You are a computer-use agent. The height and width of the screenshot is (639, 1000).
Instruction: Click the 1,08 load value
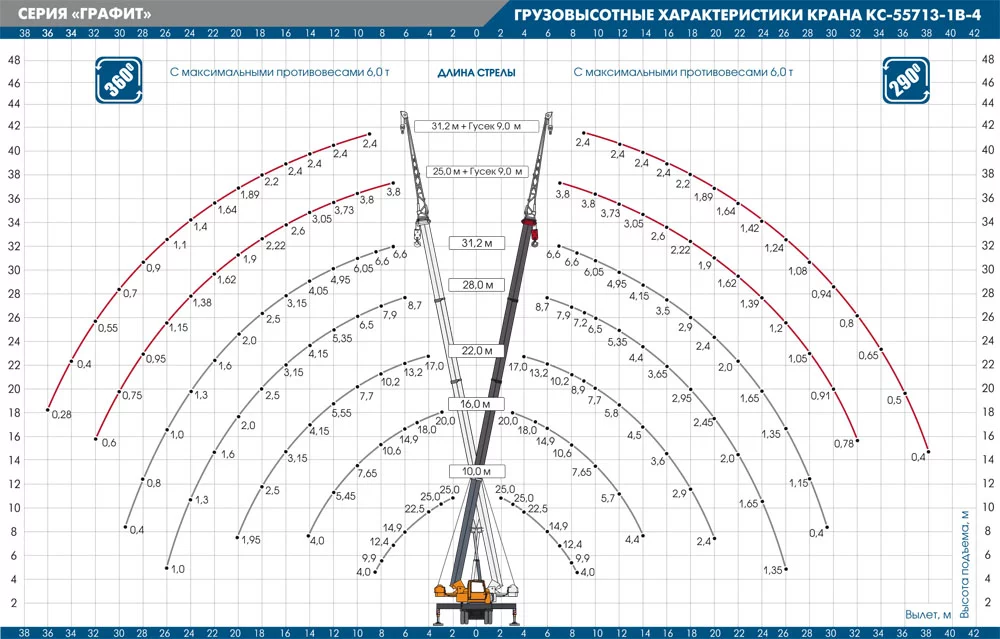[x=798, y=271]
